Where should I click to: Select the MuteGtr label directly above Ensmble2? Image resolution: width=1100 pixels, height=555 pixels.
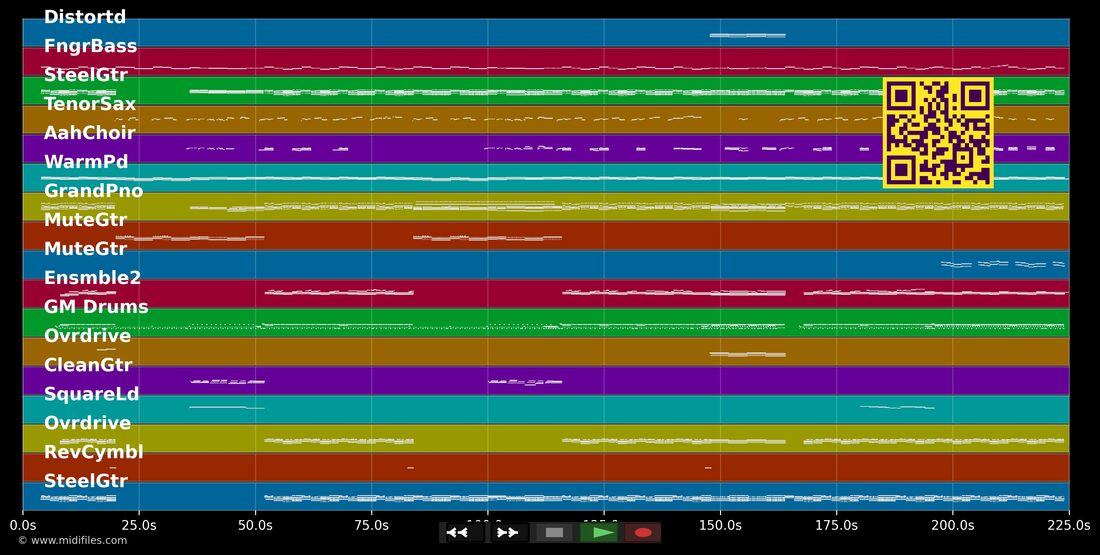(x=86, y=248)
